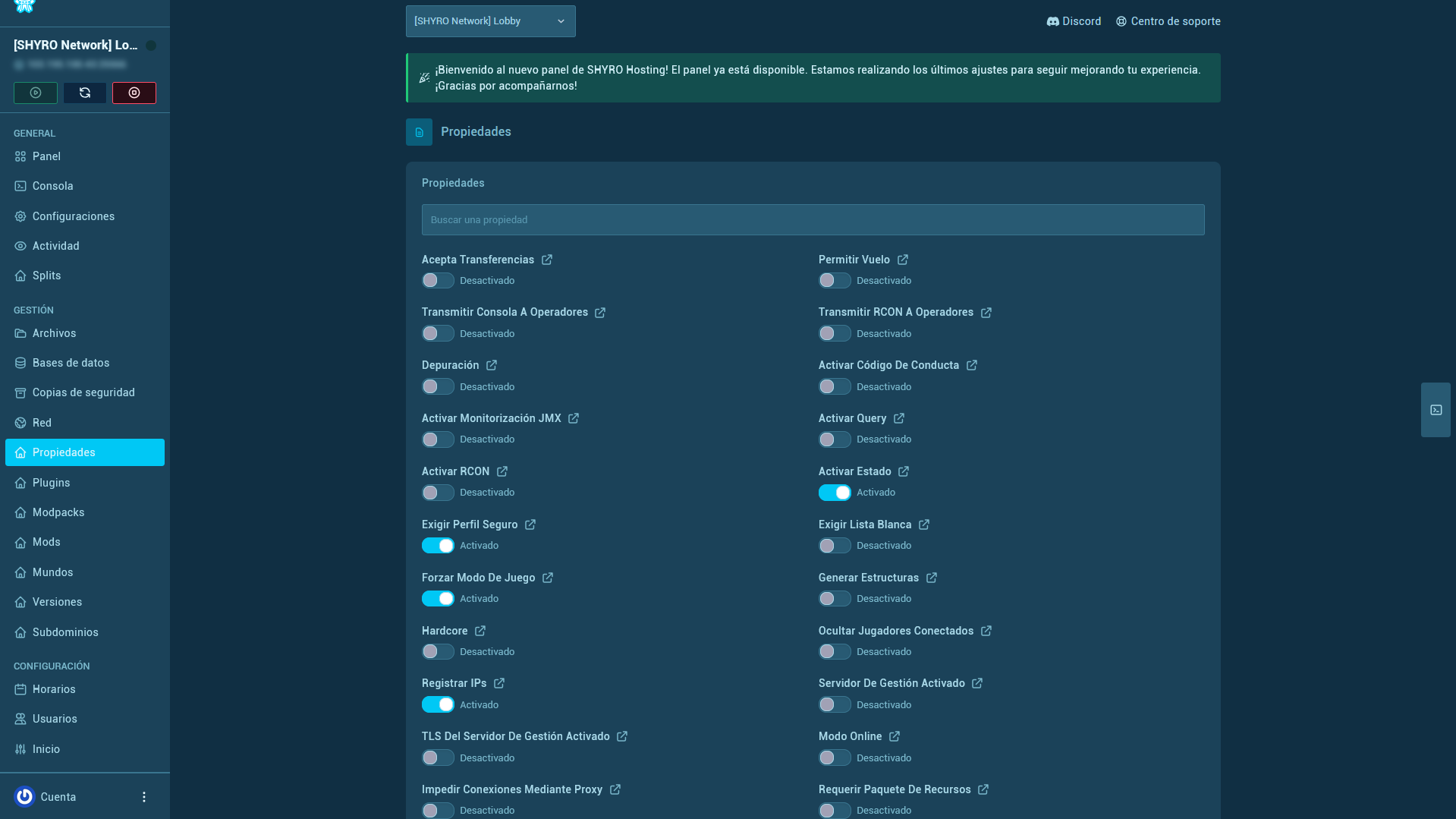The width and height of the screenshot is (1456, 819).
Task: Click the restart server icon
Action: tap(85, 93)
